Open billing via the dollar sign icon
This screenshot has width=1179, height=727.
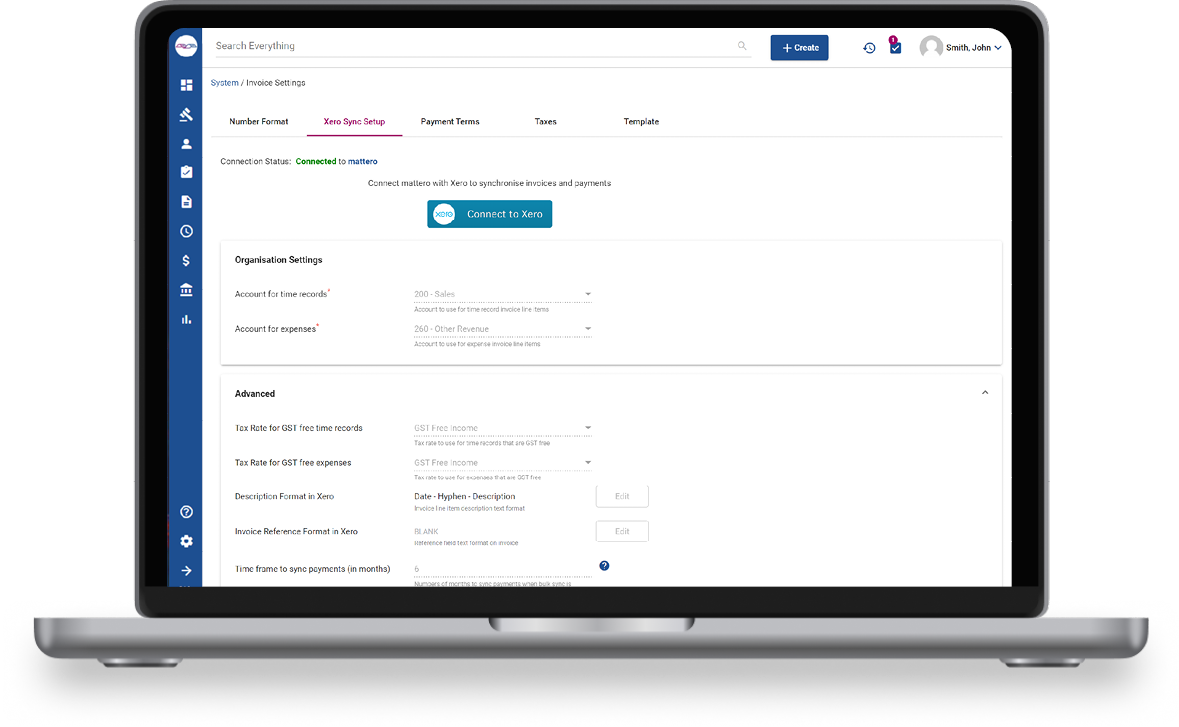pyautogui.click(x=186, y=261)
